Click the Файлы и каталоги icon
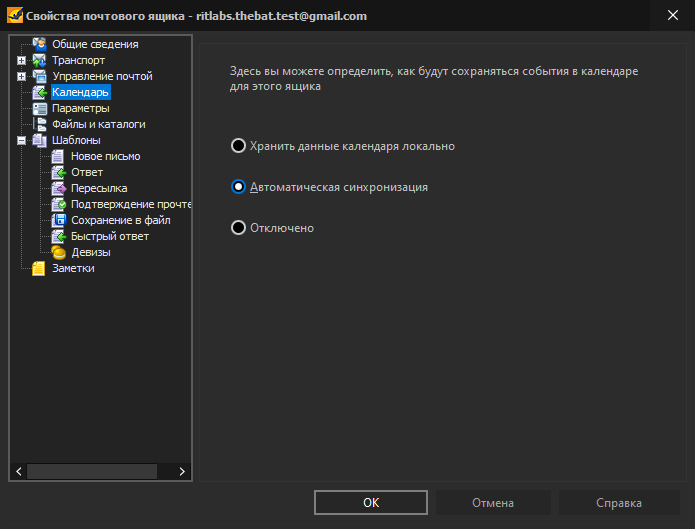This screenshot has height=529, width=695. [39, 124]
